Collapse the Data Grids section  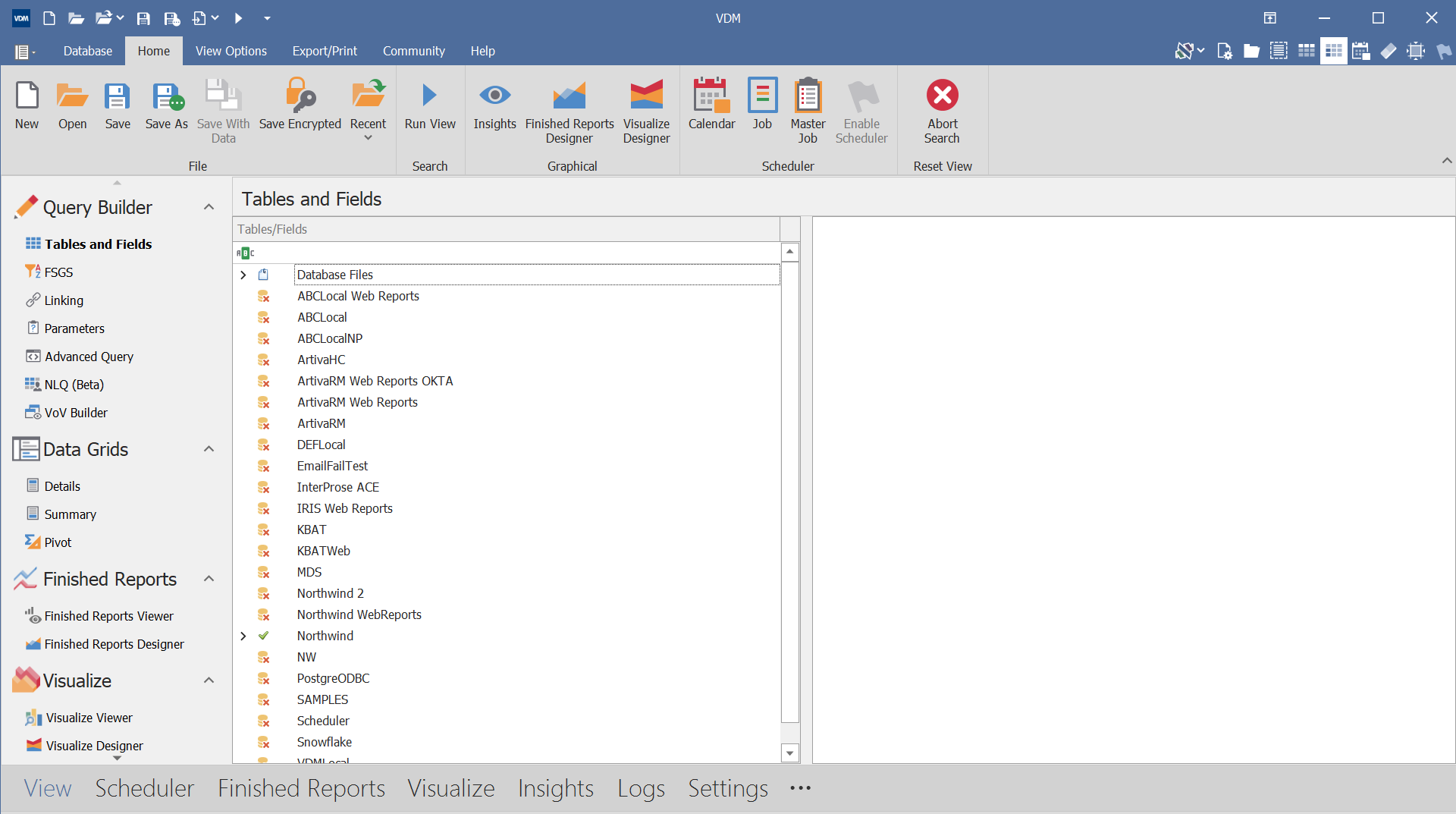pos(209,449)
